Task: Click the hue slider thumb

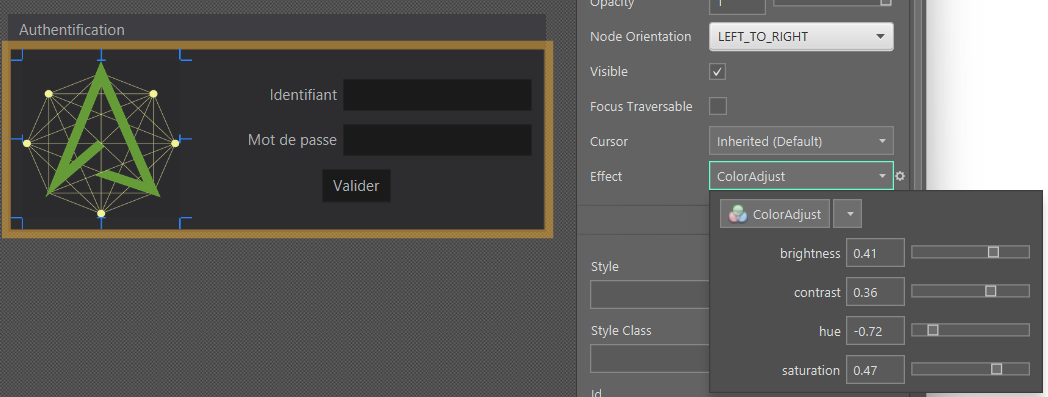Action: (x=932, y=330)
